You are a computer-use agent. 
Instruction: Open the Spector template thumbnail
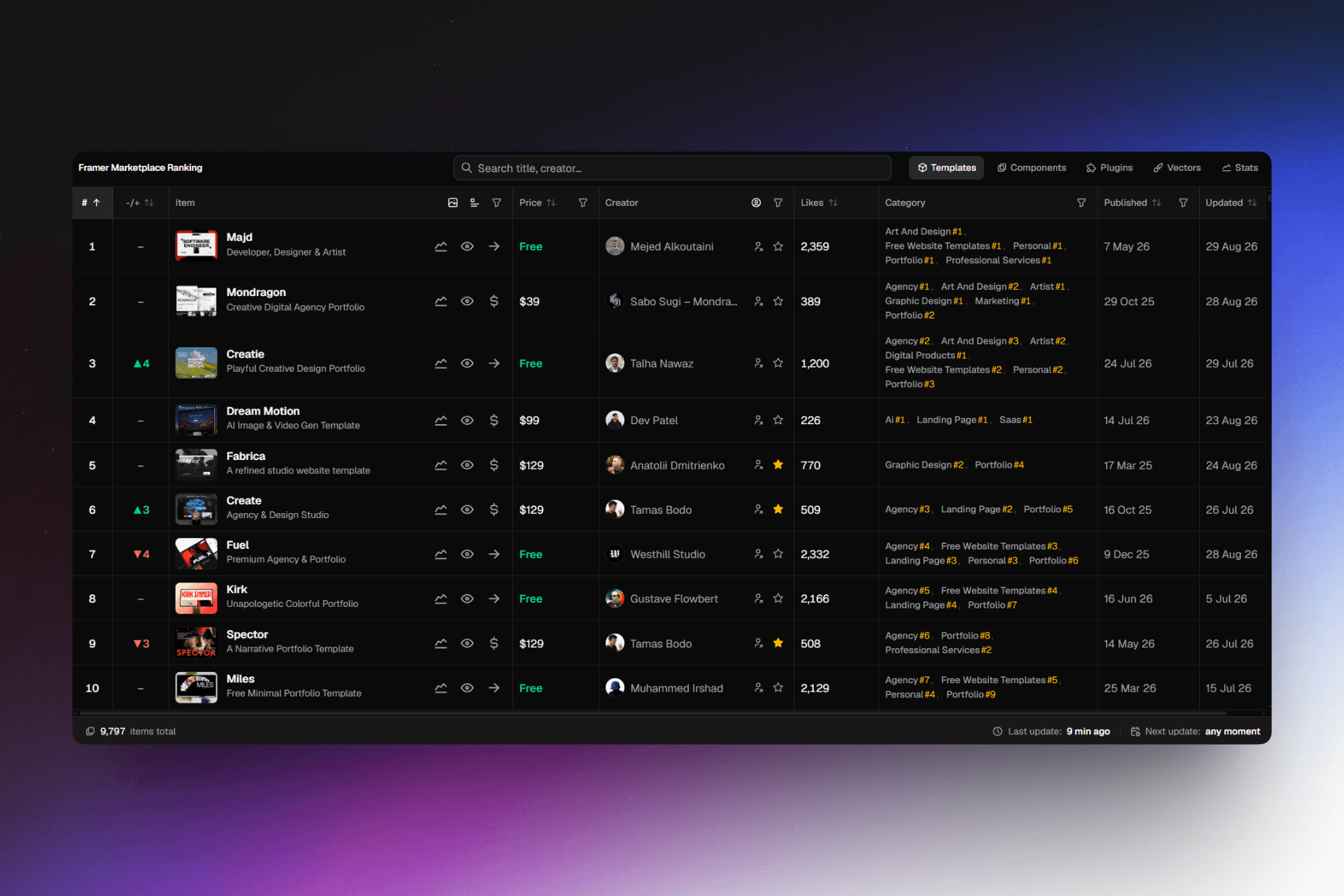tap(196, 643)
